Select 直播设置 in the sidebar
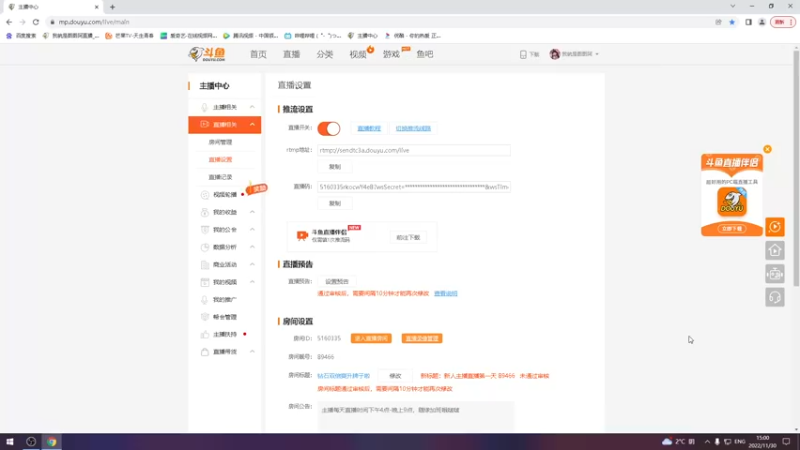This screenshot has width=800, height=450. (x=220, y=160)
